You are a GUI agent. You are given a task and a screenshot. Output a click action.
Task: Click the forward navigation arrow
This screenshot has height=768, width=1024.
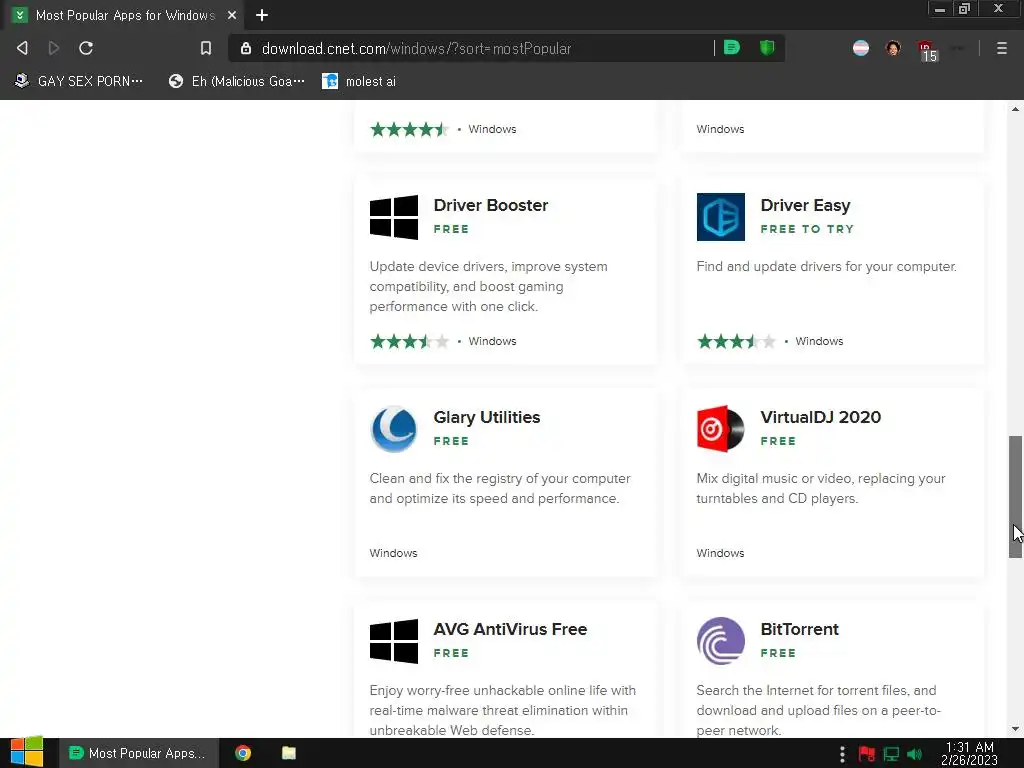[54, 48]
